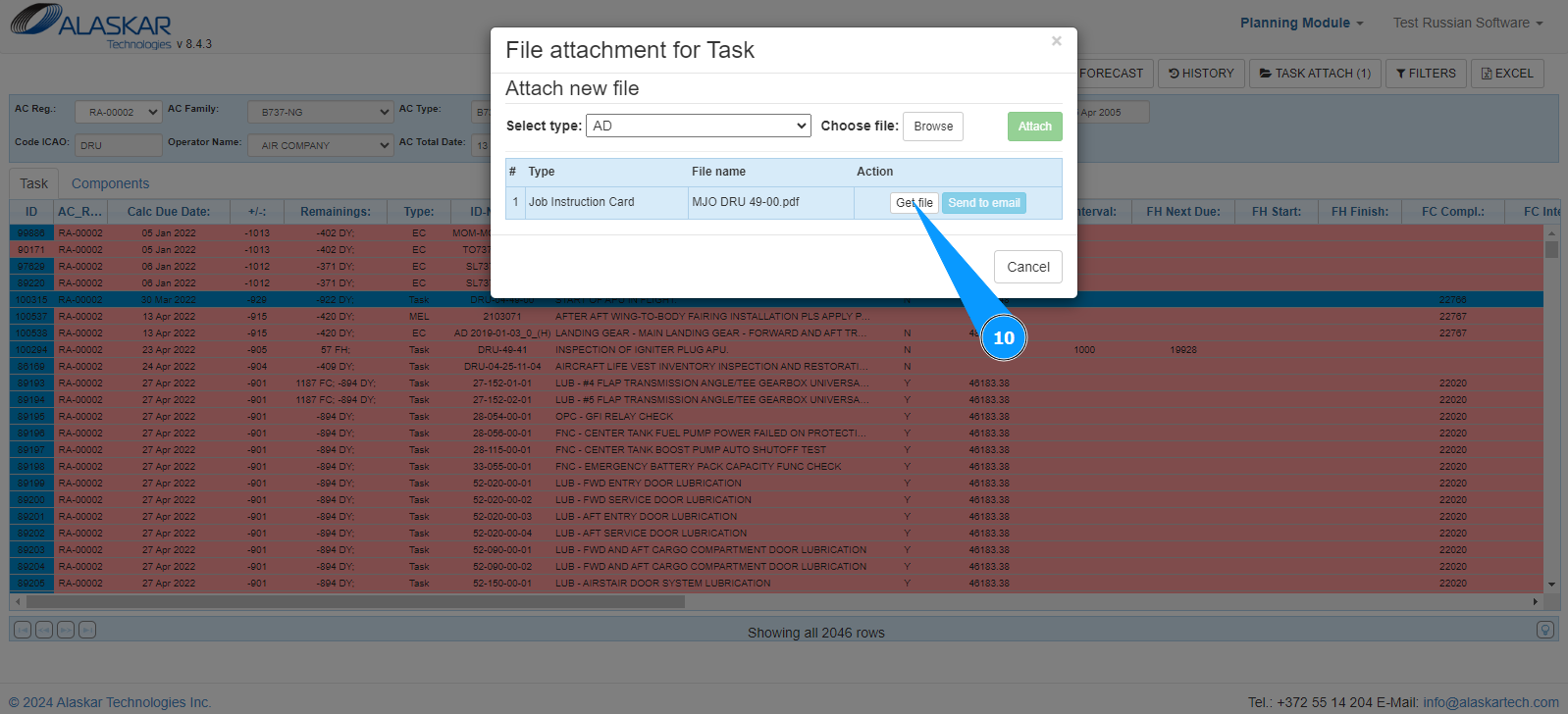1568x714 pixels.
Task: Click the horizontal scrollbar right arrow
Action: tap(1536, 601)
